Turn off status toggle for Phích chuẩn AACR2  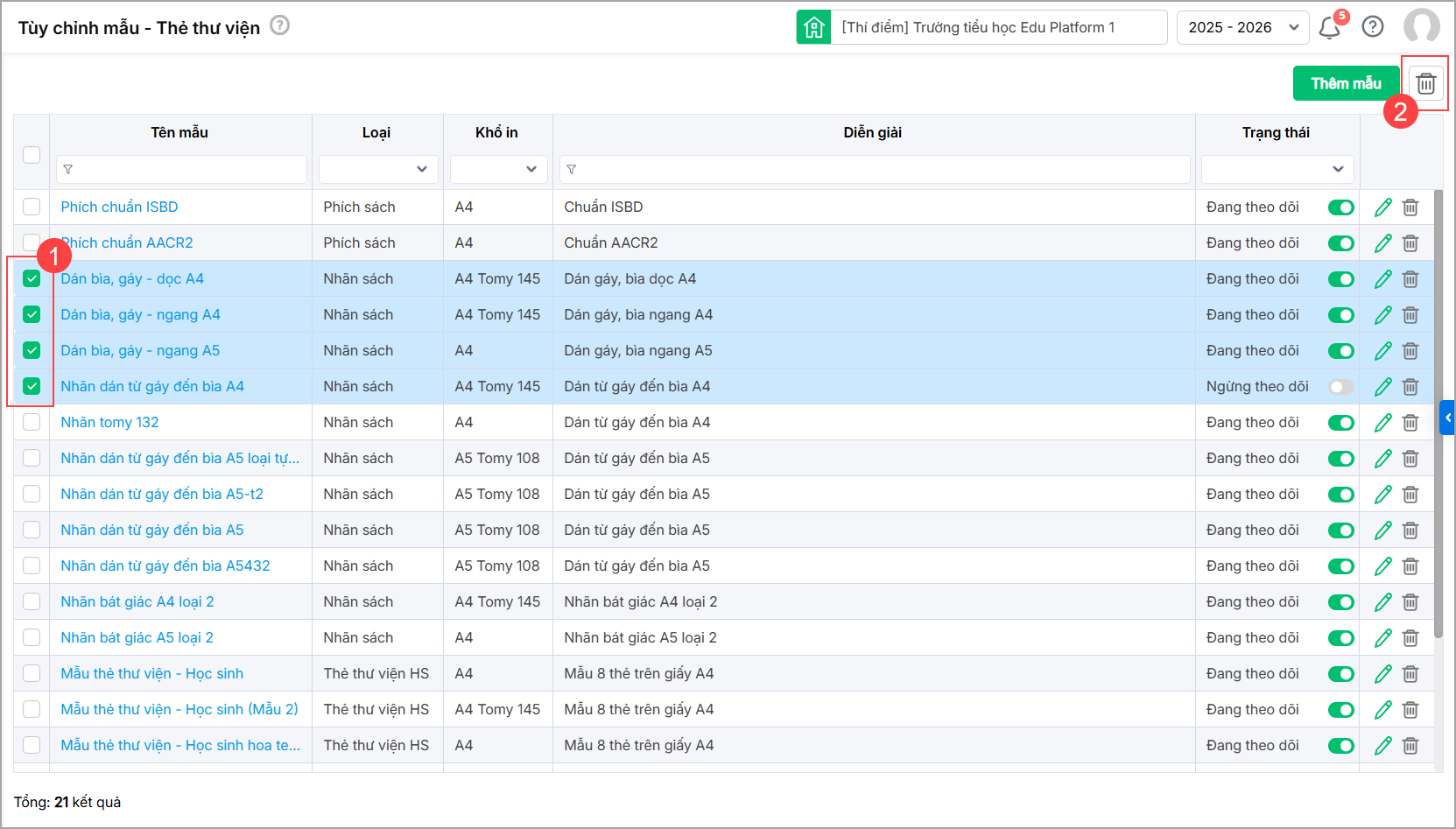1340,243
